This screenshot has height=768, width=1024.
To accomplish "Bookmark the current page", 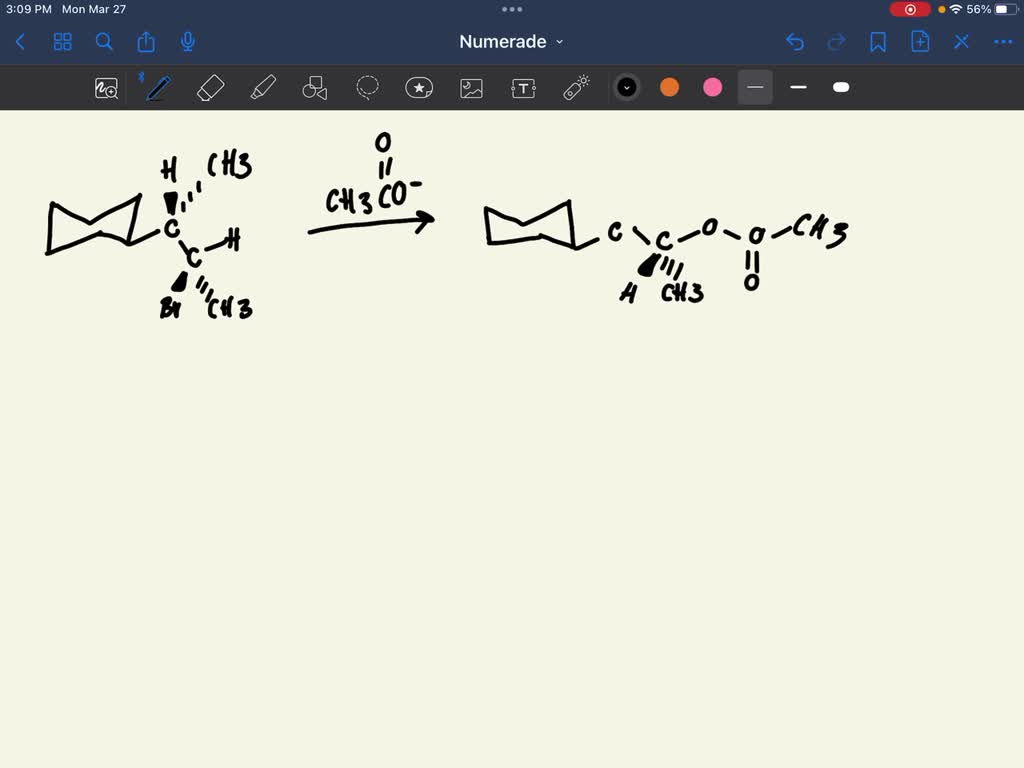I will click(878, 42).
